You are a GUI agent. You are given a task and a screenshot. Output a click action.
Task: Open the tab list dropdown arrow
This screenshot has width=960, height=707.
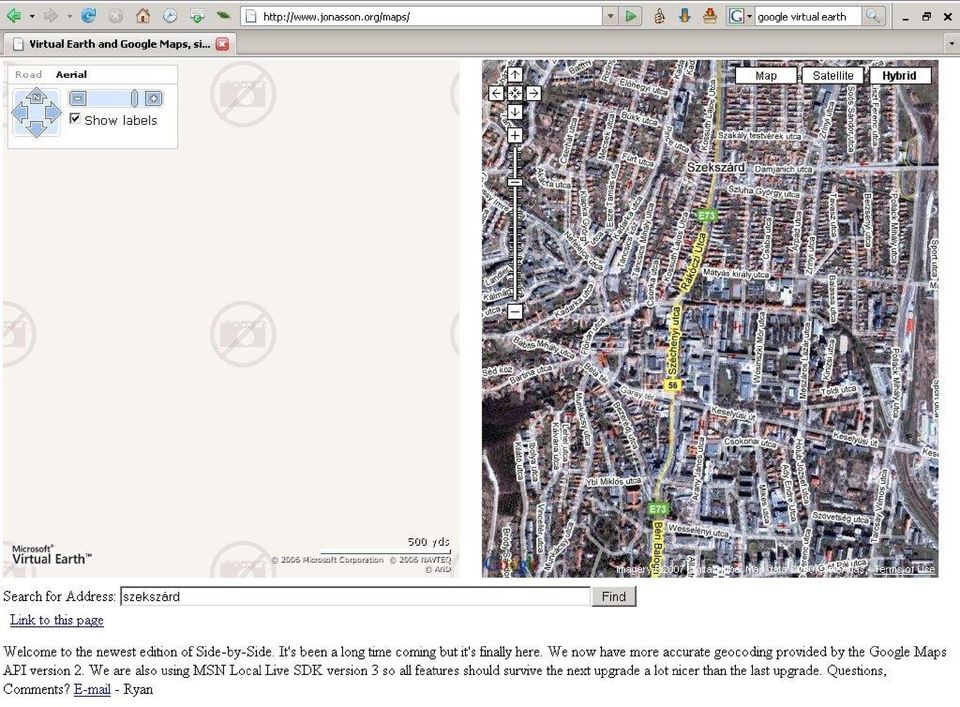pos(951,44)
